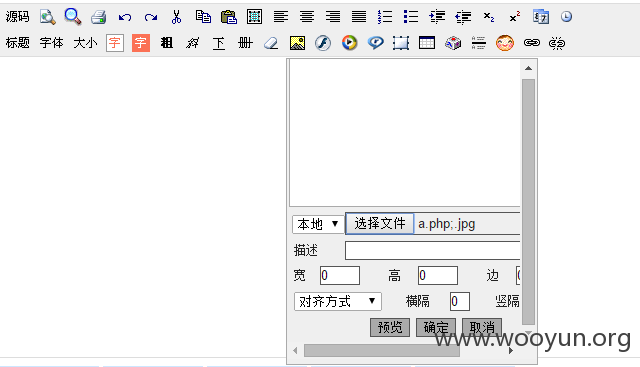Justify text fully

[359, 17]
